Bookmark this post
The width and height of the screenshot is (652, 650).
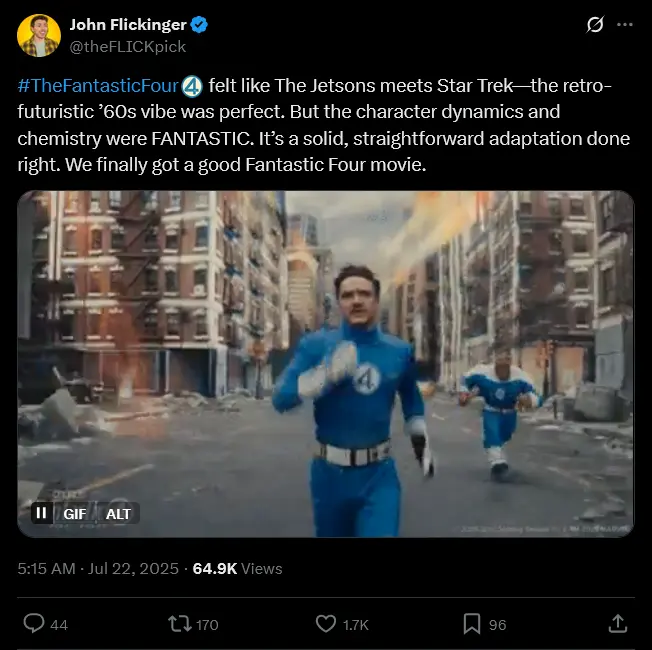472,624
